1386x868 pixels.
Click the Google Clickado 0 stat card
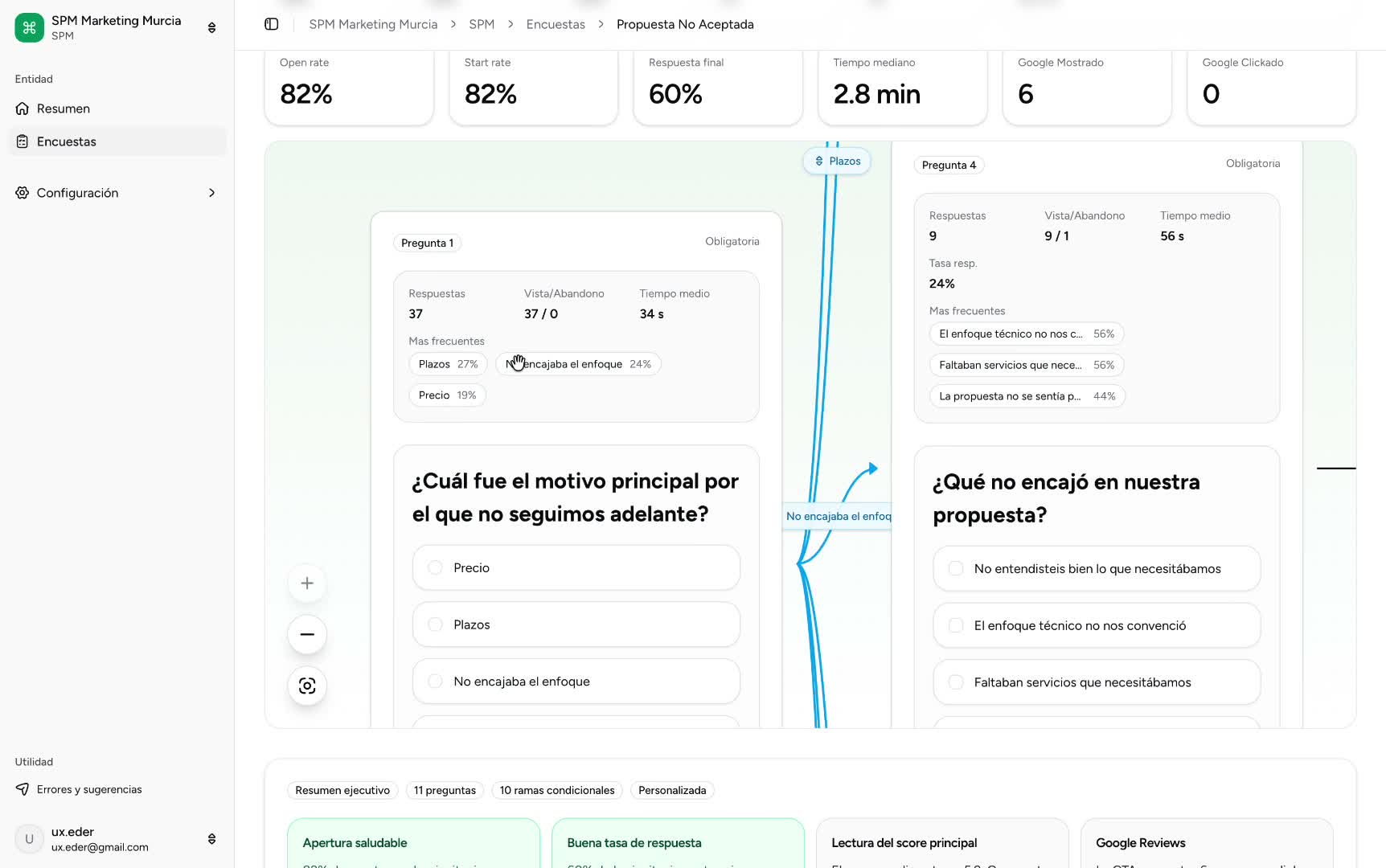point(1272,87)
